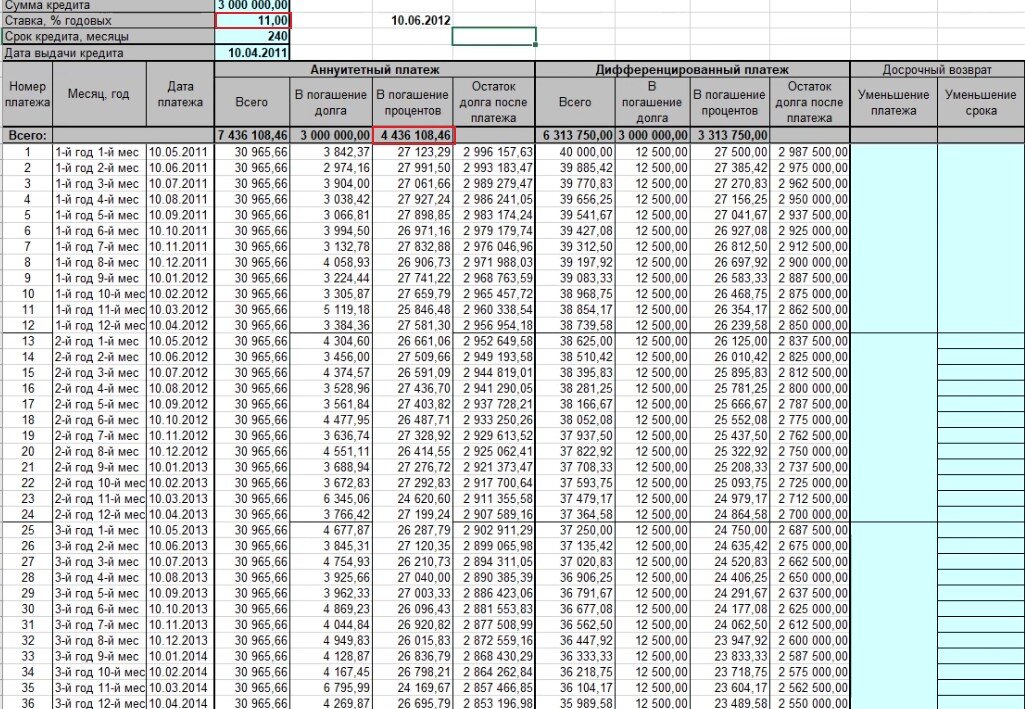Image resolution: width=1025 pixels, height=709 pixels.
Task: Select differentiated interest total 3 313 750,00
Action: pyautogui.click(x=730, y=136)
